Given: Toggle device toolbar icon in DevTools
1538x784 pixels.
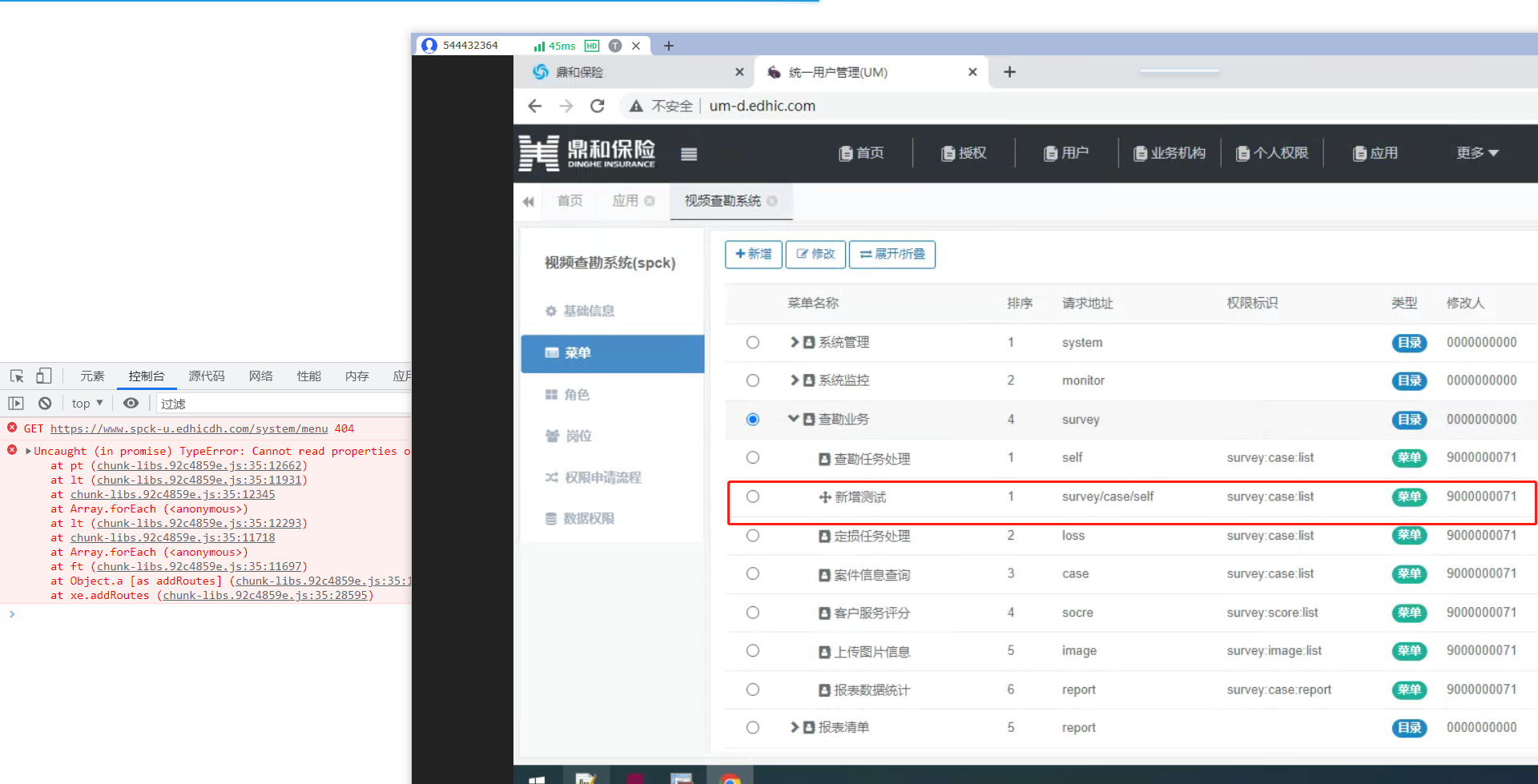Looking at the screenshot, I should pos(44,376).
